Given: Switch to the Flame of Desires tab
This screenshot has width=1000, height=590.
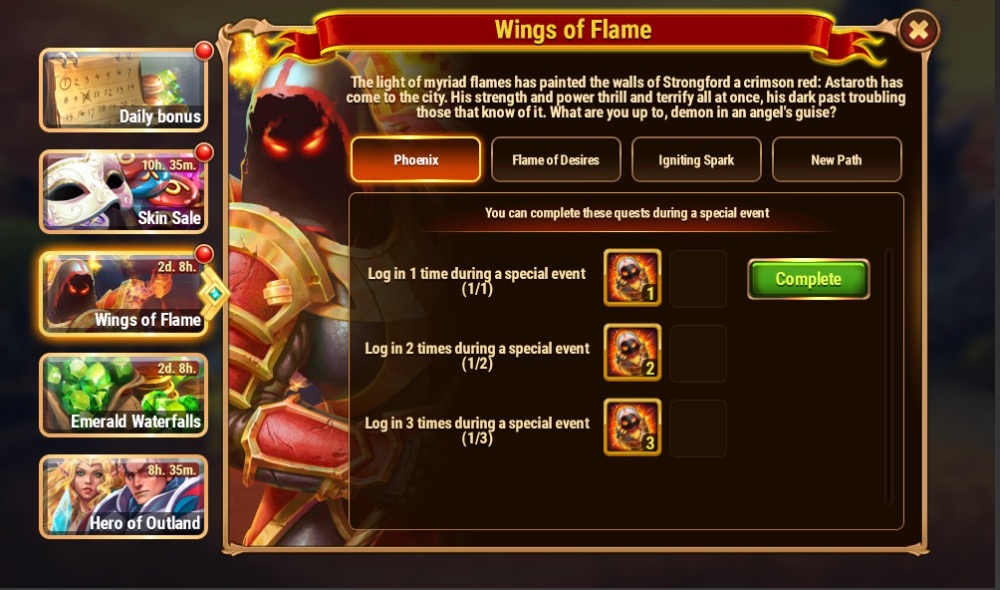Looking at the screenshot, I should 556,159.
